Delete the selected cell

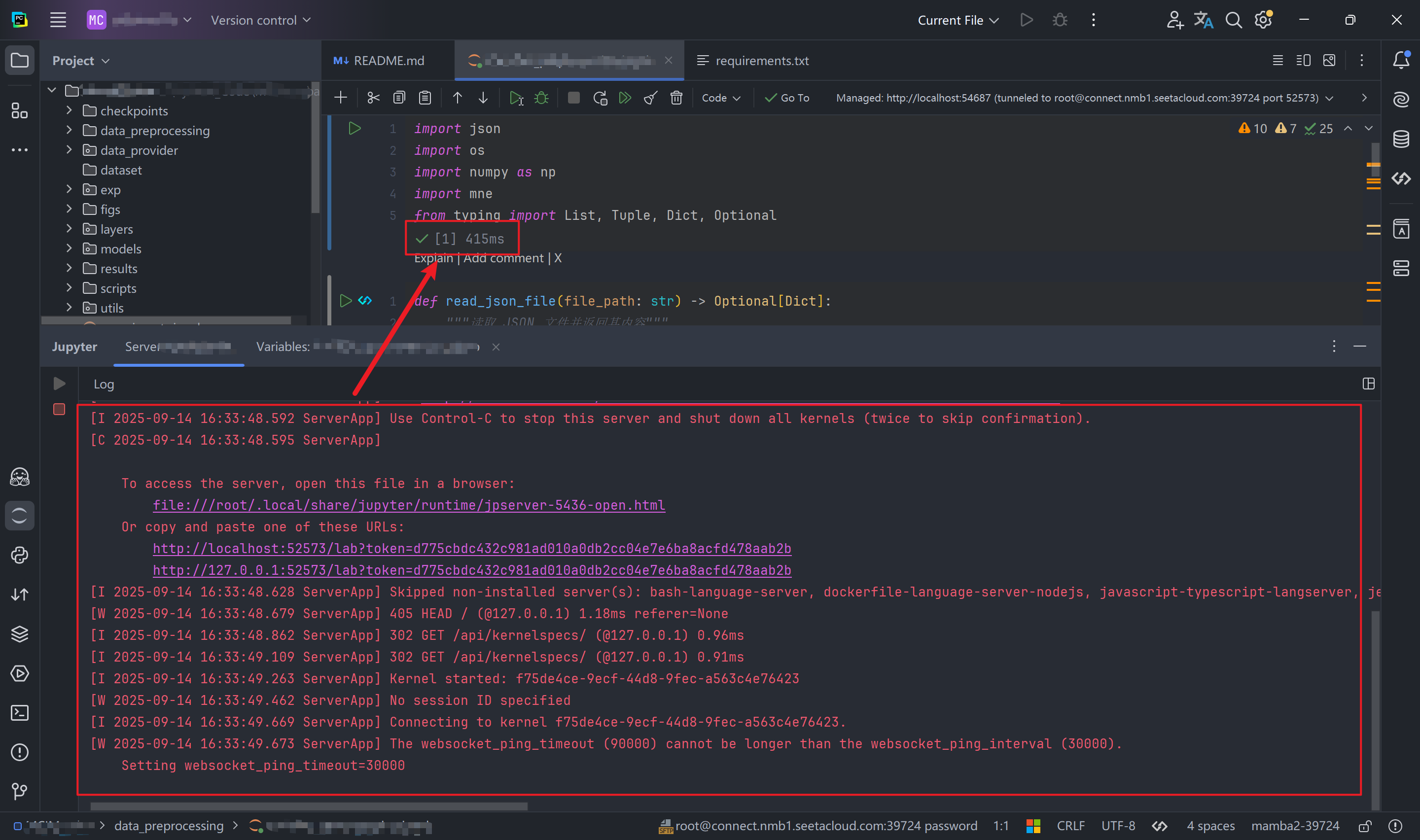click(676, 98)
